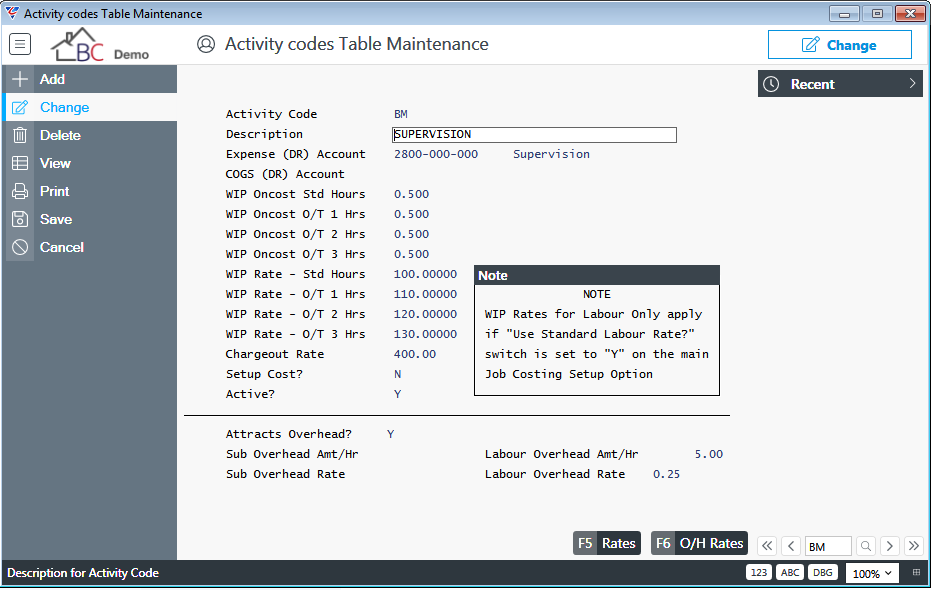Click the top-right Change button
This screenshot has width=932, height=590.
pyautogui.click(x=839, y=45)
